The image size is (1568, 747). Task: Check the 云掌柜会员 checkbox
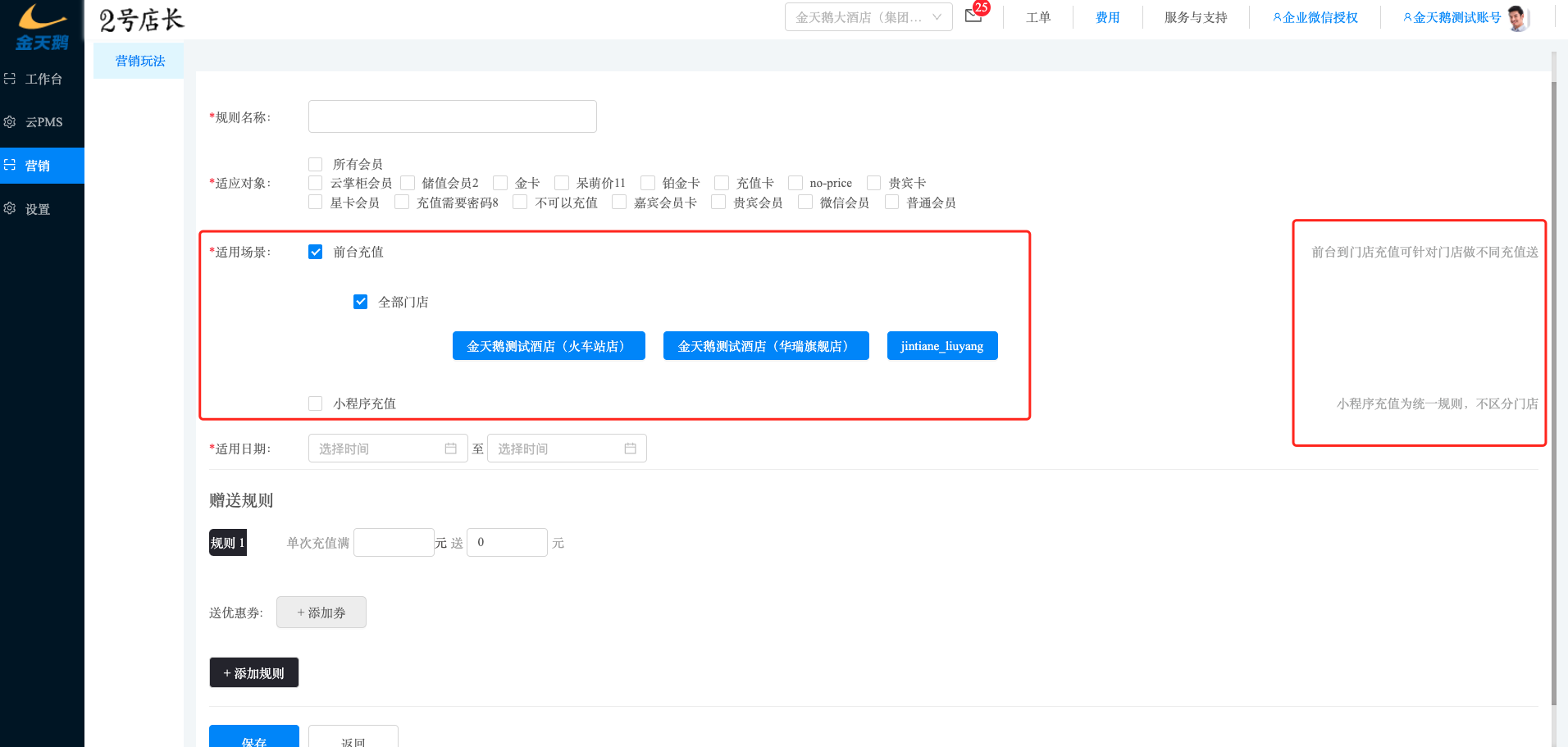click(316, 183)
